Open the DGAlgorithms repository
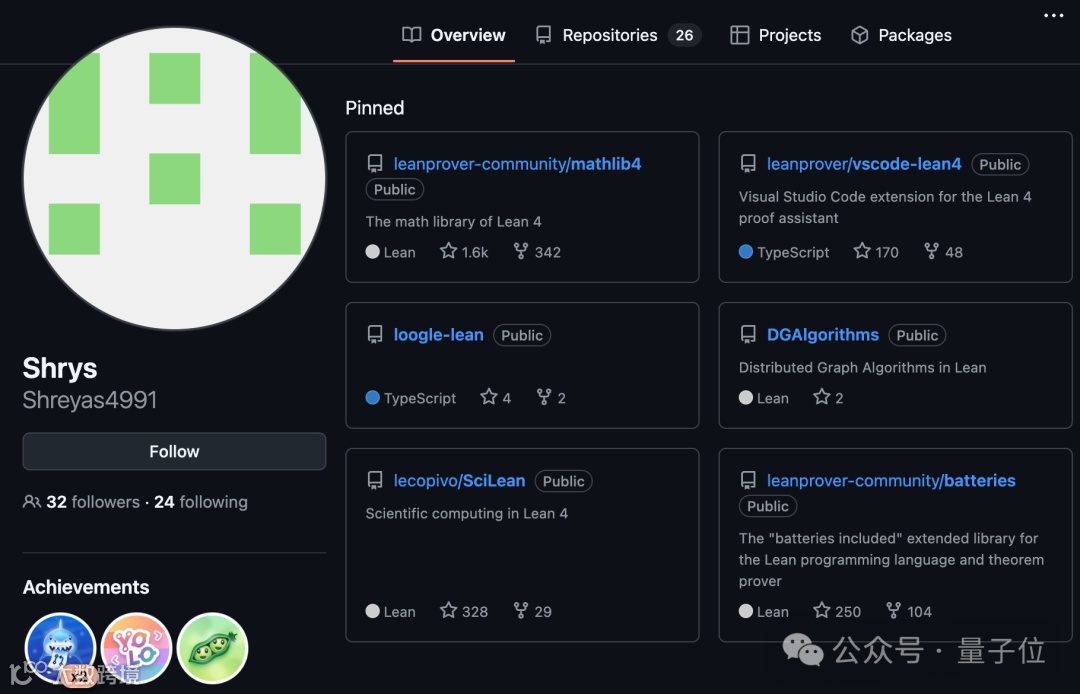The height and width of the screenshot is (694, 1080). pyautogui.click(x=822, y=335)
